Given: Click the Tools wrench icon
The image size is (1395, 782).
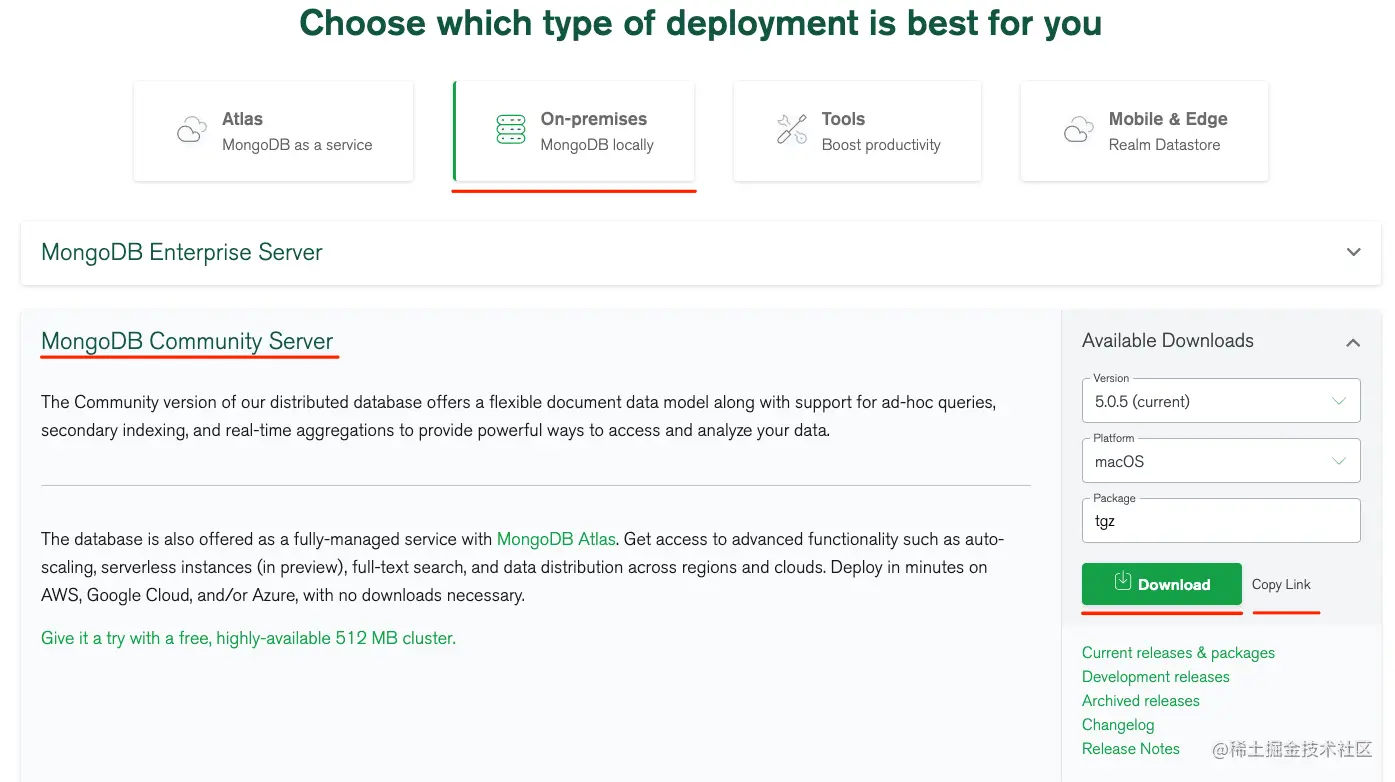Looking at the screenshot, I should [792, 130].
